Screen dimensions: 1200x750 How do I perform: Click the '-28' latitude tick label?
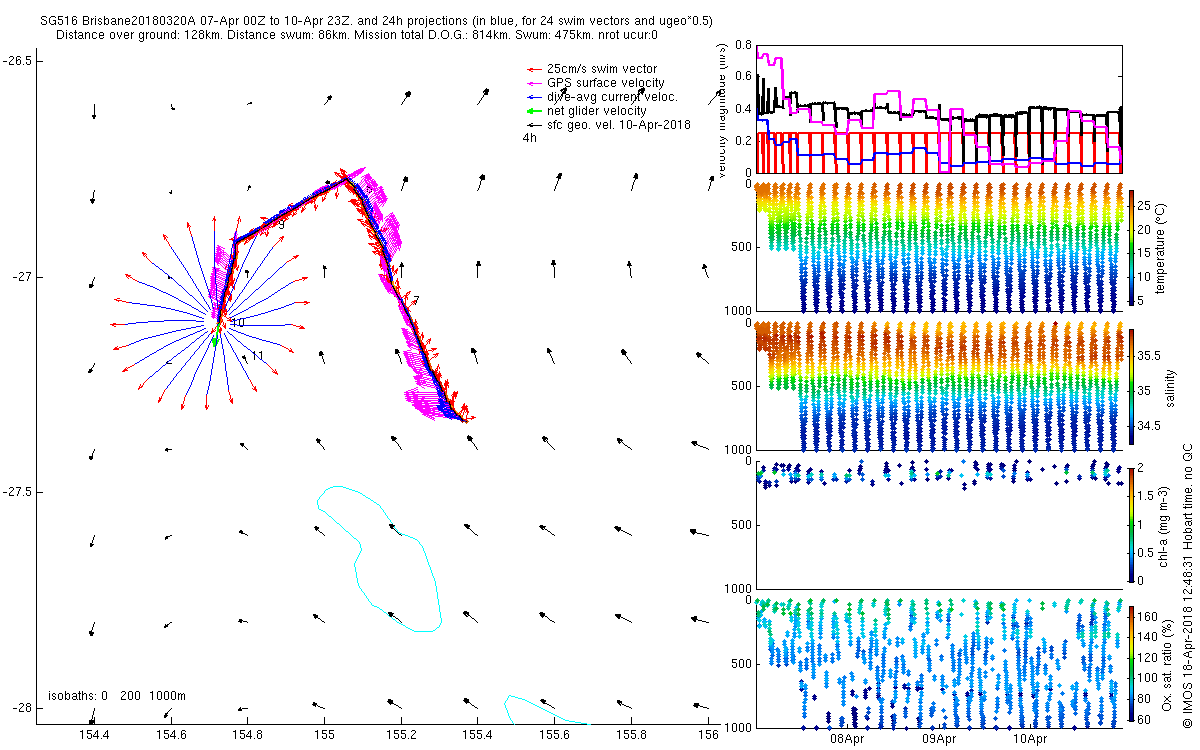click(21, 707)
